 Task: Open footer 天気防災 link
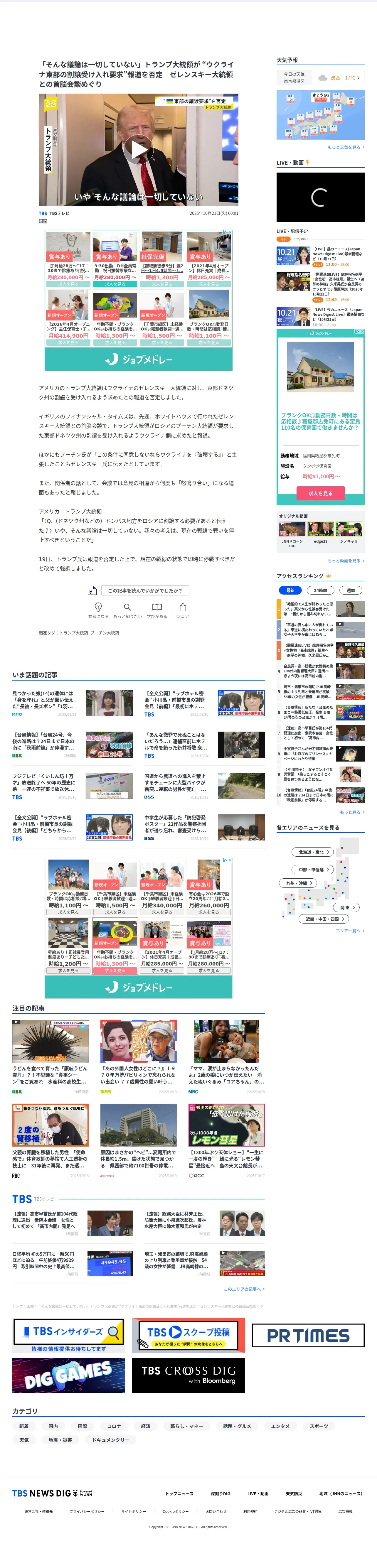pyautogui.click(x=294, y=1493)
